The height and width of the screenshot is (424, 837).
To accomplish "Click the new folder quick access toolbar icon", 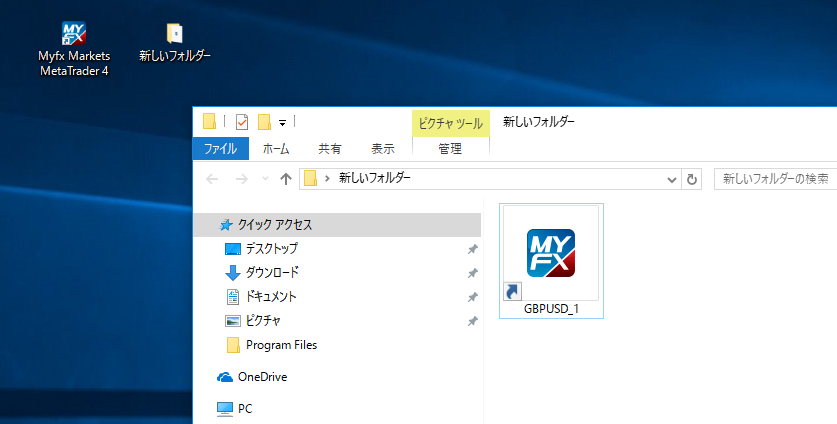I will [264, 122].
